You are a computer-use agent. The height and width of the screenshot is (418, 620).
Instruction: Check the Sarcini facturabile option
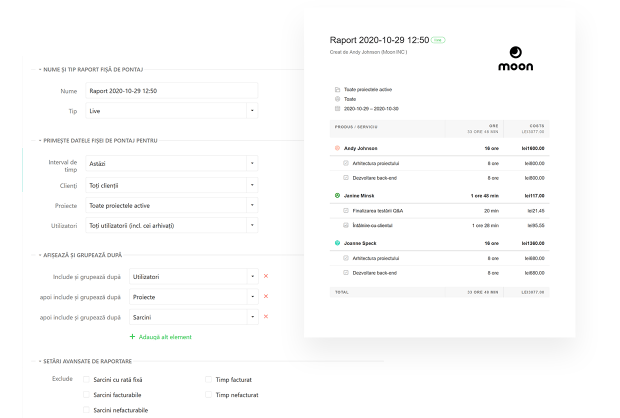tap(86, 395)
